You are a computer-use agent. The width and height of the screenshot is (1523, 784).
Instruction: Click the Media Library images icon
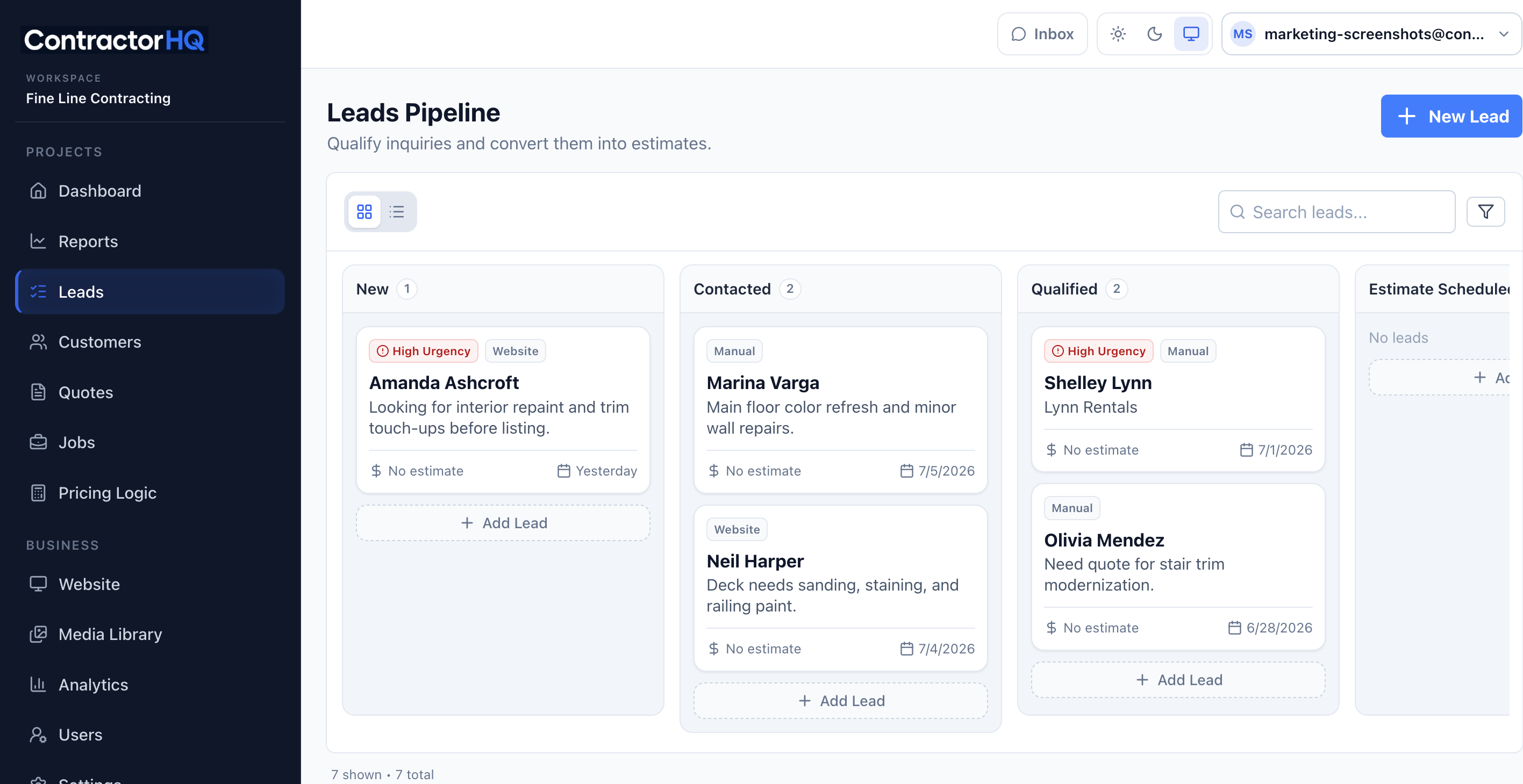(38, 634)
